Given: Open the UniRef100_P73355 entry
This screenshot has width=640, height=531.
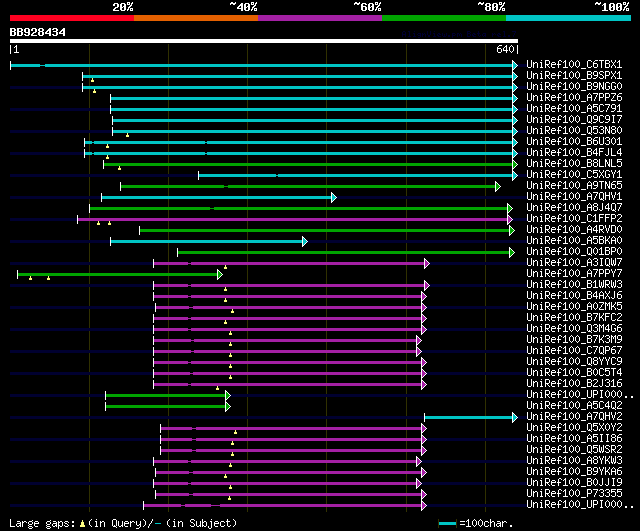Looking at the screenshot, I should [x=574, y=494].
